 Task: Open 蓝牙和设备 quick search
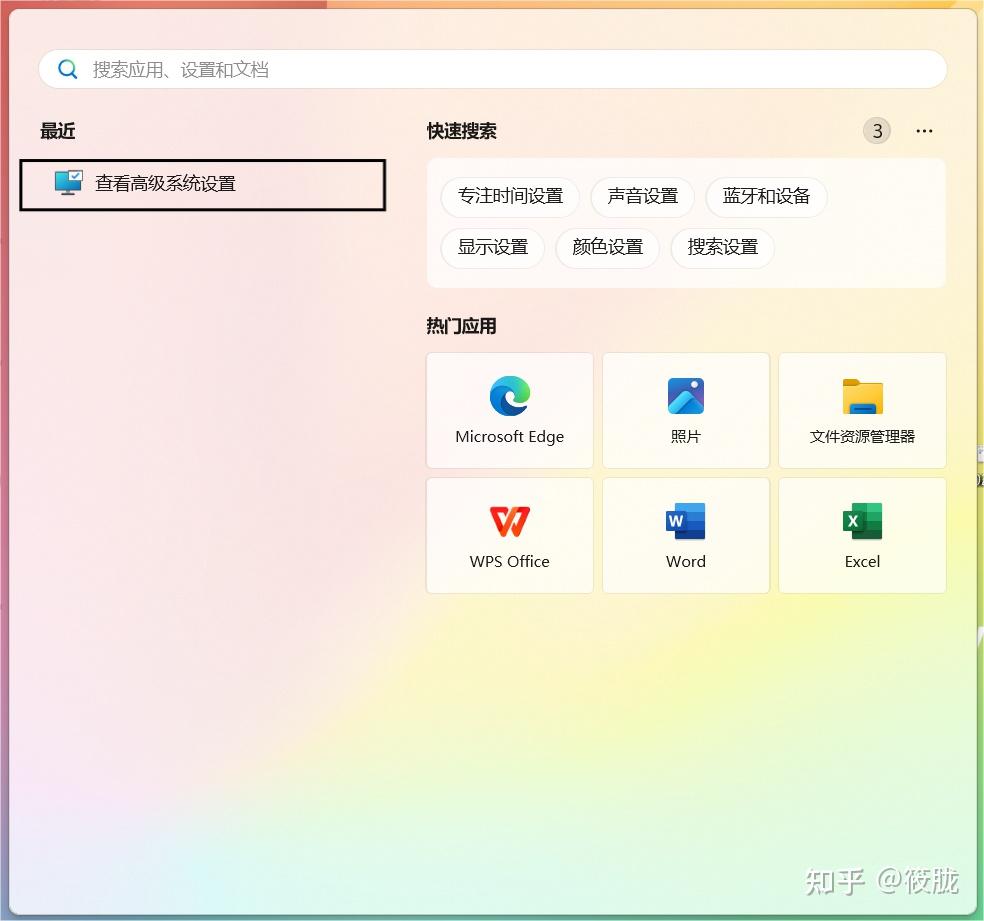click(766, 196)
